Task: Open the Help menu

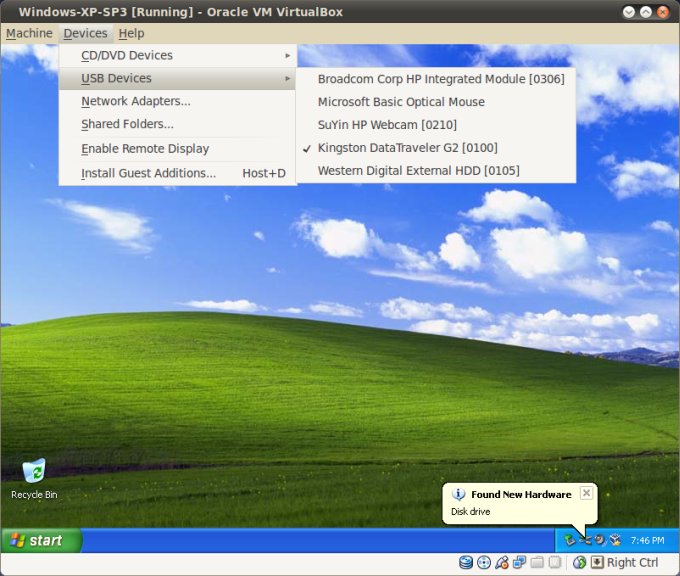Action: [131, 33]
